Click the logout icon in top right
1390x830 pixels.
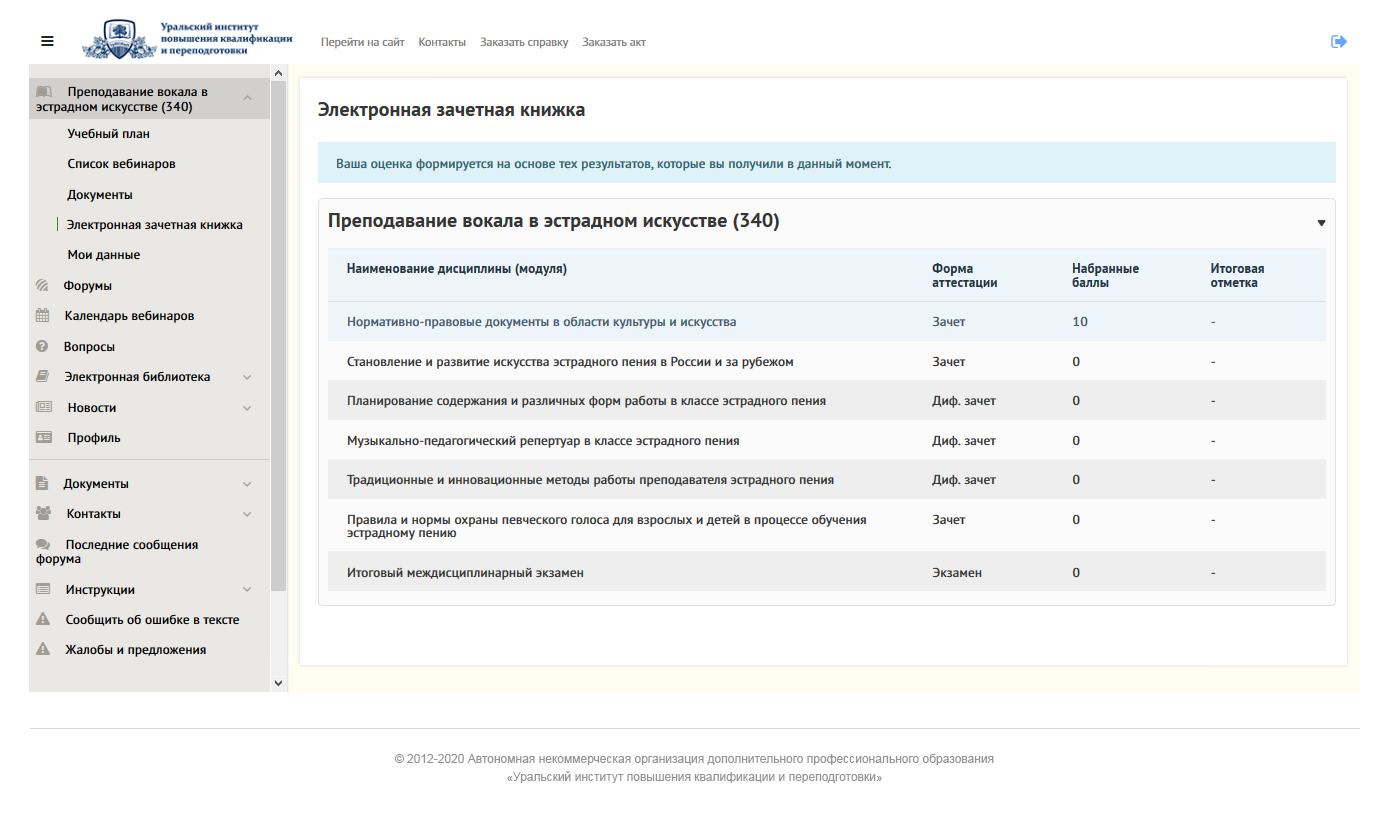click(1338, 41)
